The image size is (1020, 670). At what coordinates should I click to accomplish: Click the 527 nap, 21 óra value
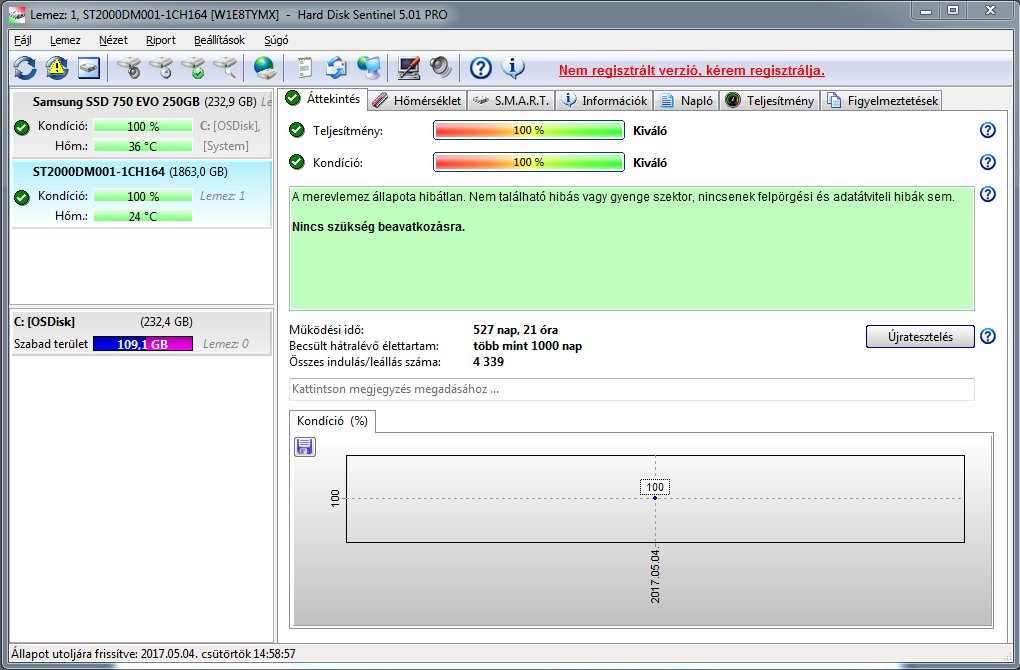tap(515, 330)
